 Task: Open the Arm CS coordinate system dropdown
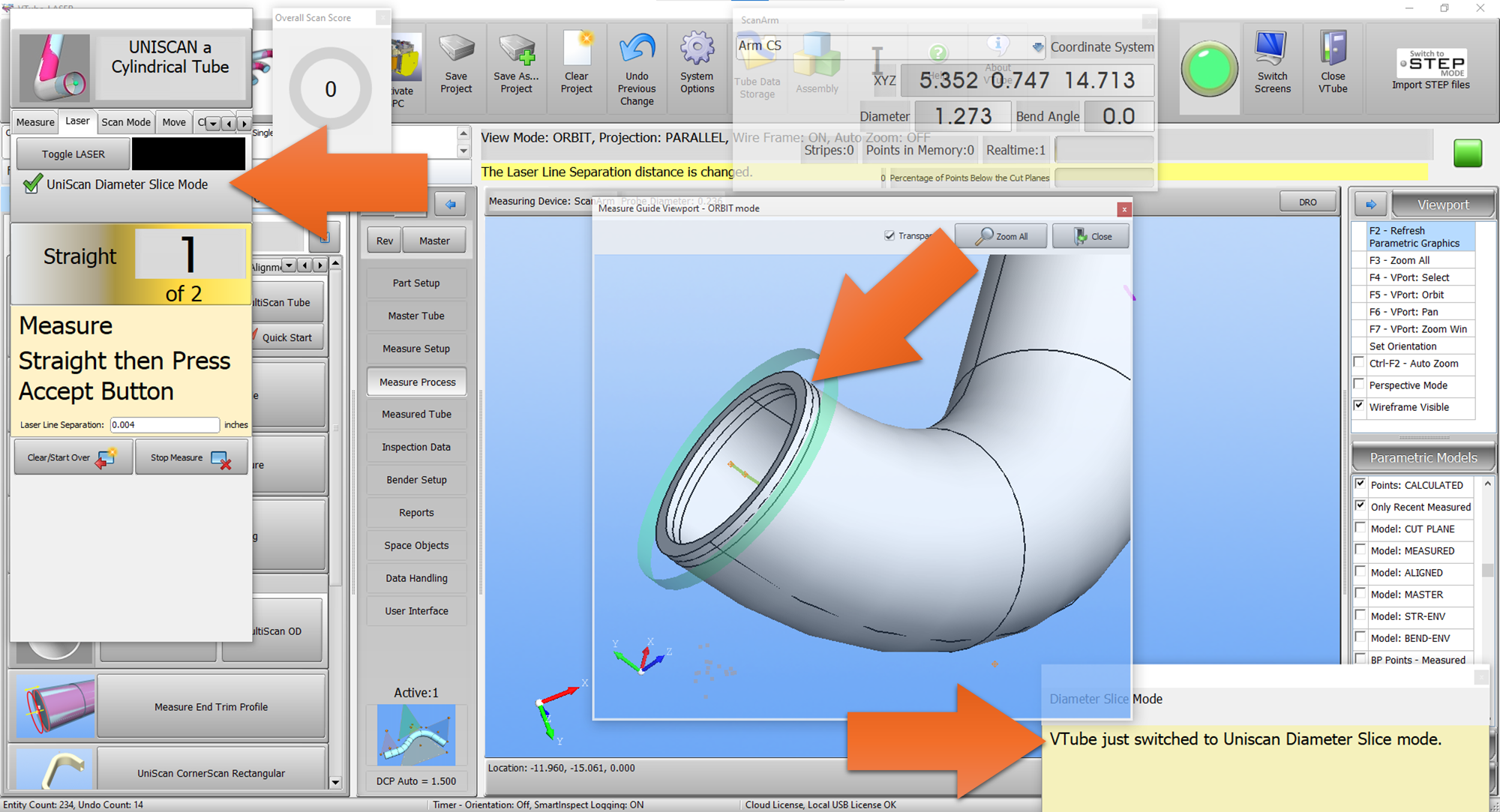(x=1037, y=47)
